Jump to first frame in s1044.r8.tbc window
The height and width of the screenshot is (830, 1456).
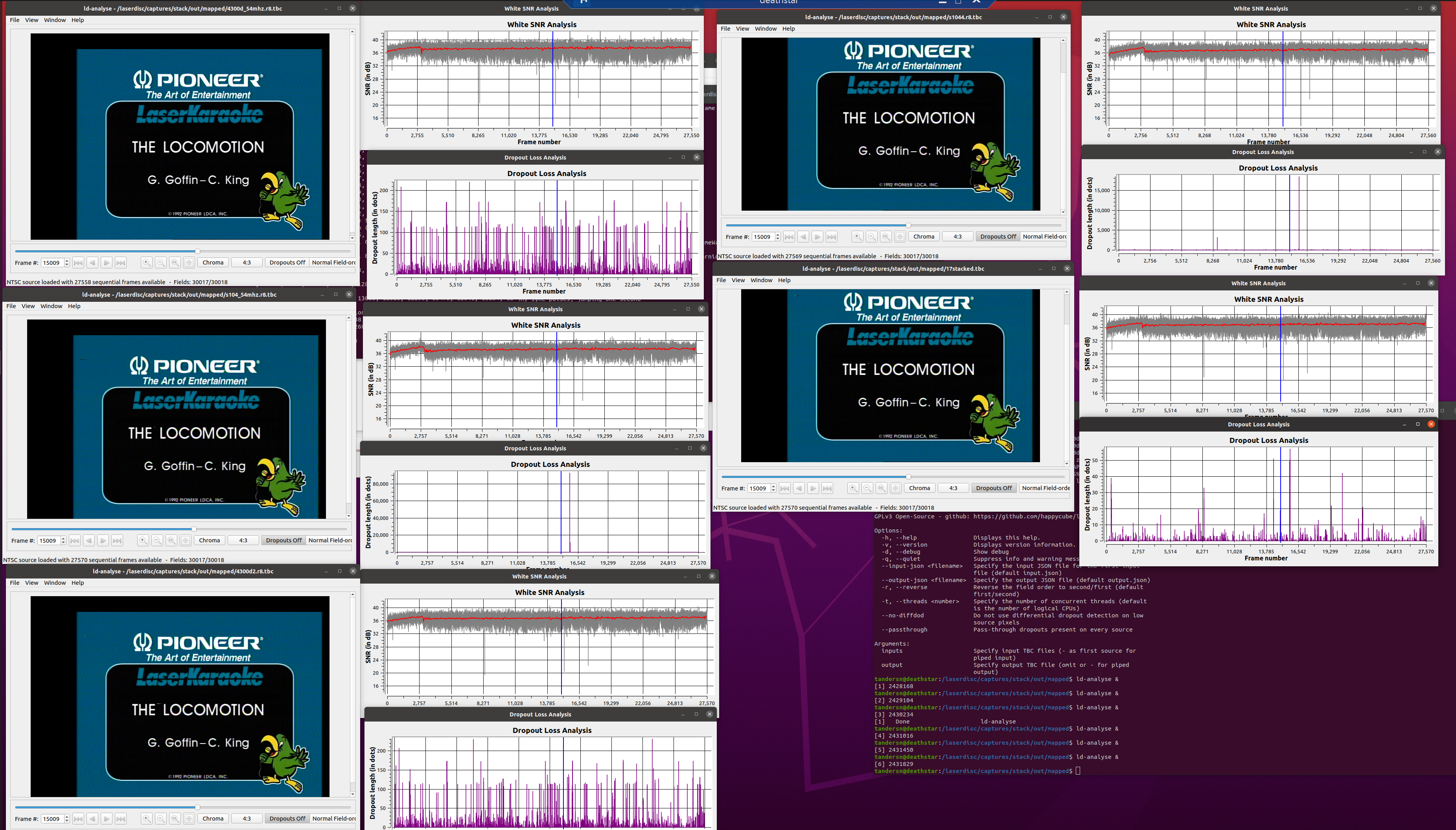click(x=789, y=237)
